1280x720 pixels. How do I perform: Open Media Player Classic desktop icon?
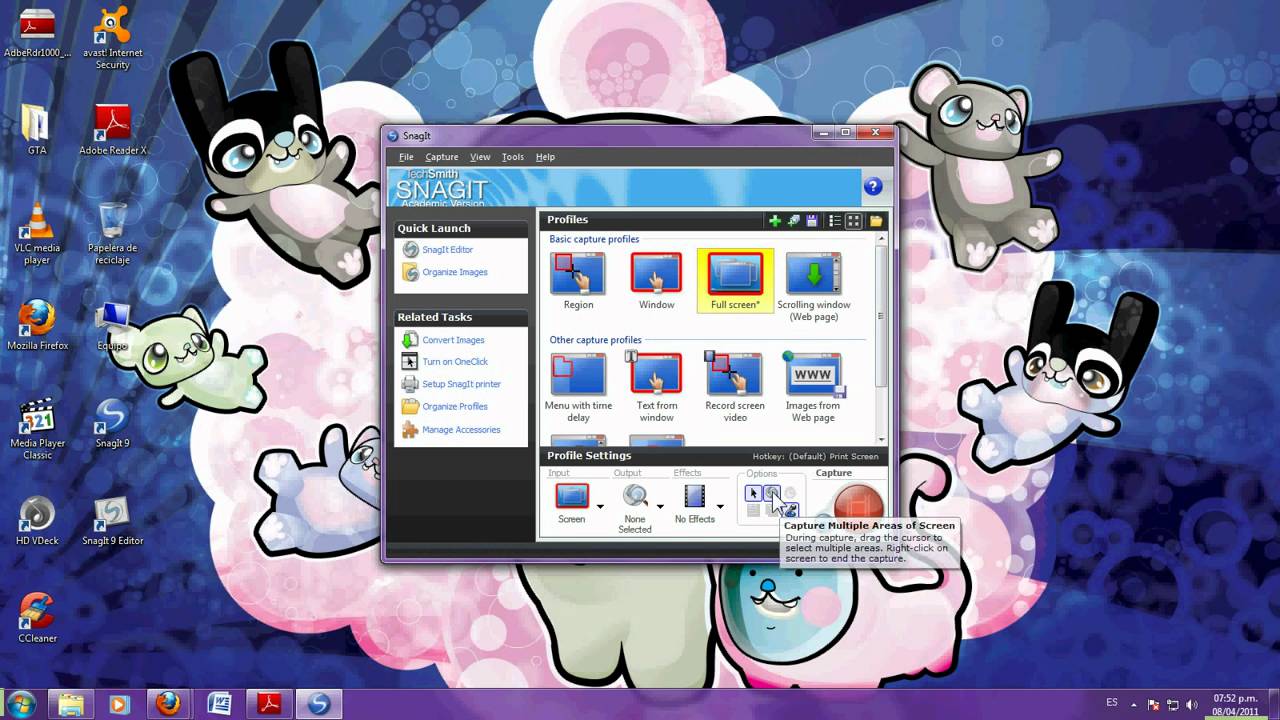point(37,428)
